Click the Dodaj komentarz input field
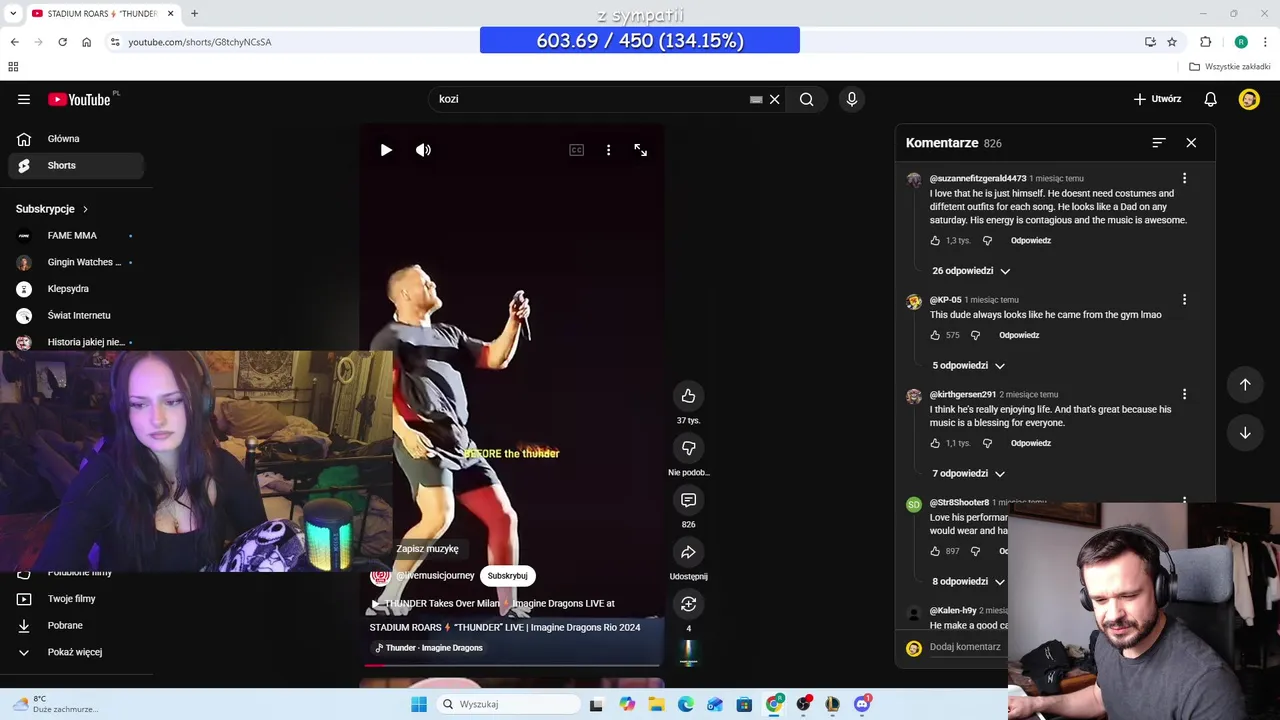Viewport: 1280px width, 720px height. 965,647
